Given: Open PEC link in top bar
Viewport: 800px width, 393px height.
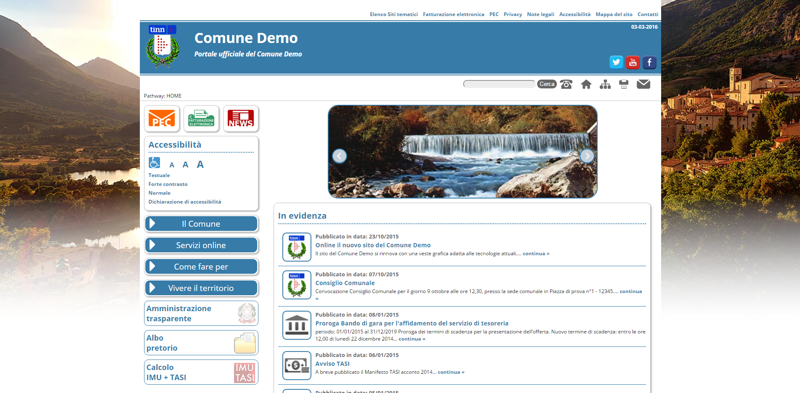Looking at the screenshot, I should click(x=494, y=14).
